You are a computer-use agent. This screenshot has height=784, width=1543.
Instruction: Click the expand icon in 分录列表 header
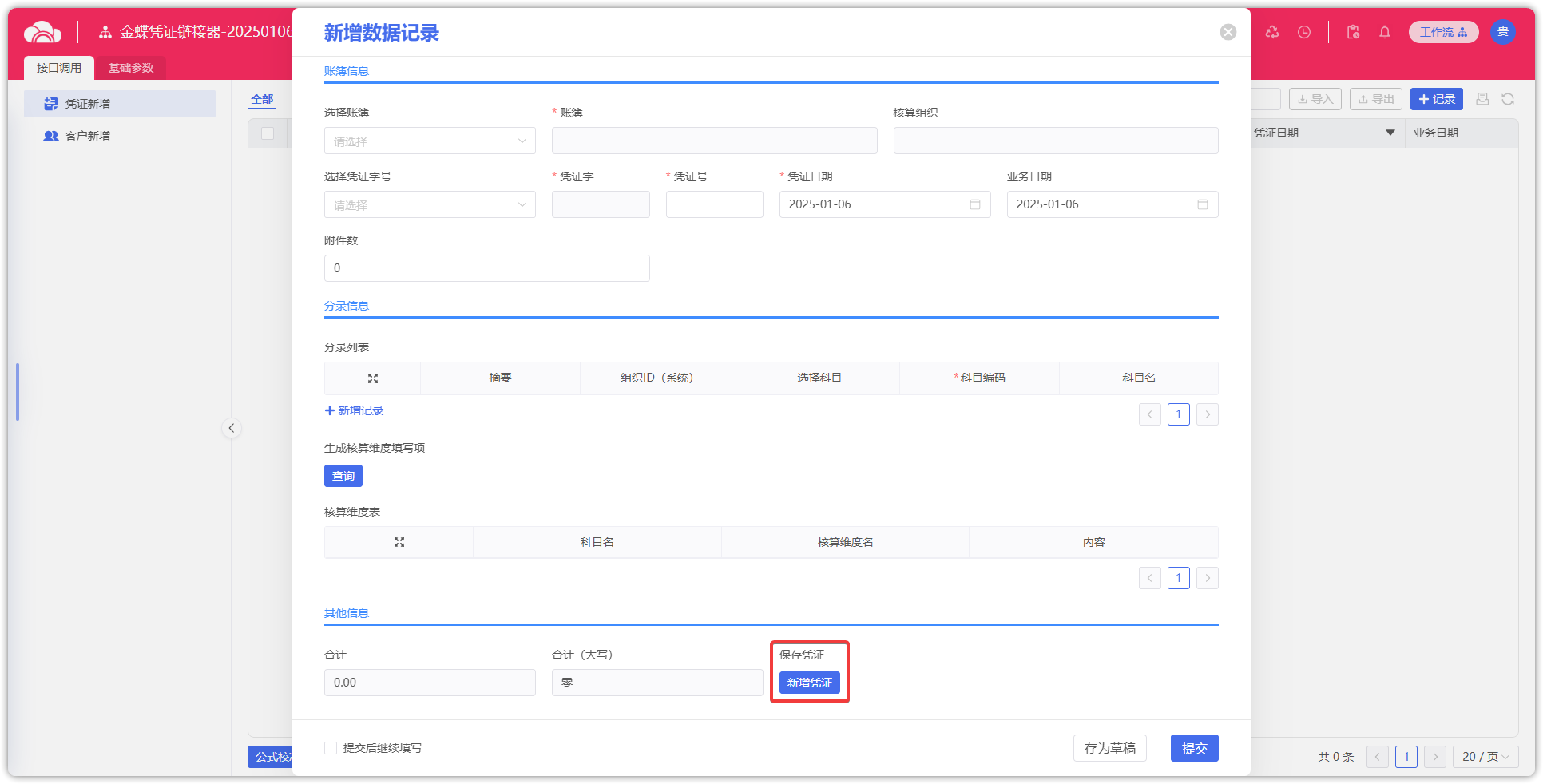(372, 378)
